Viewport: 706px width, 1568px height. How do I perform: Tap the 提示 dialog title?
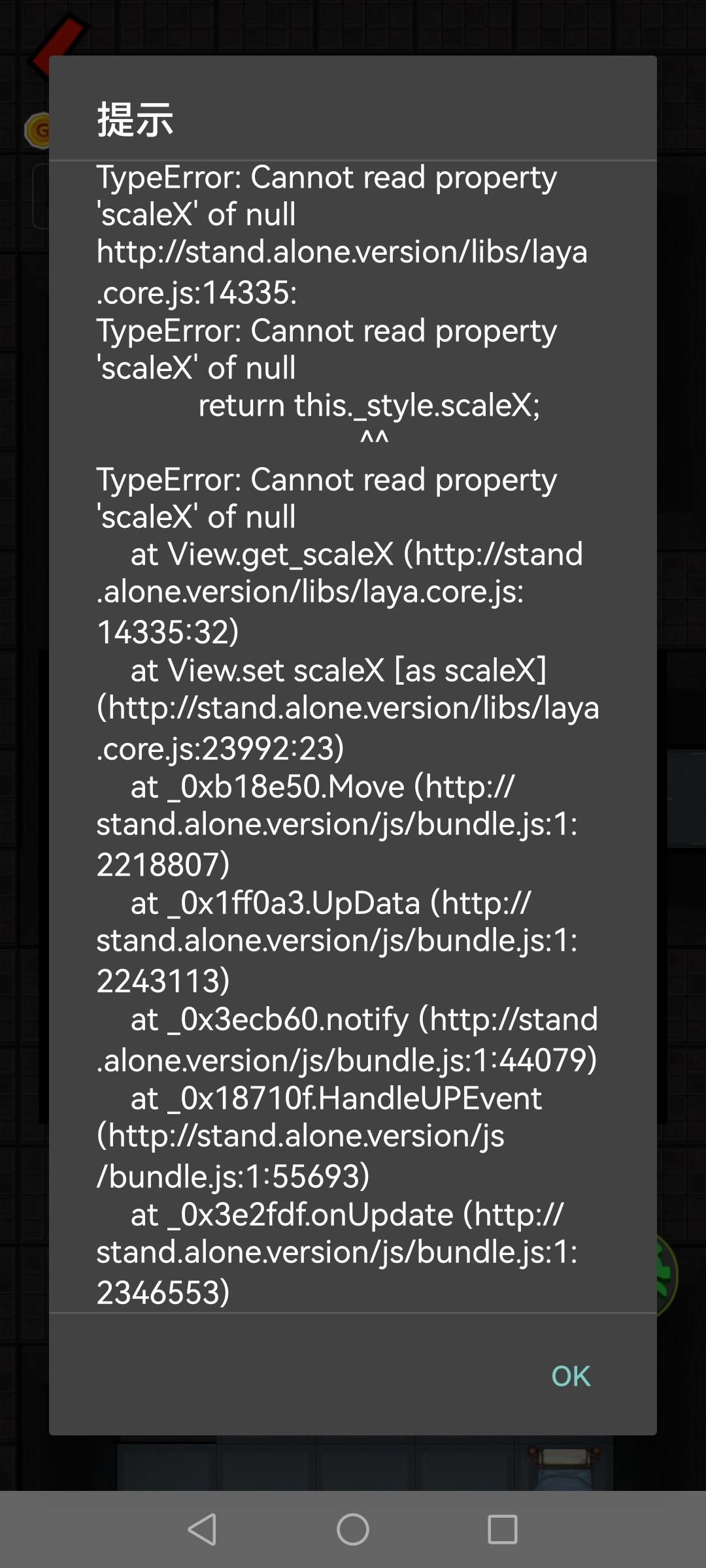135,120
